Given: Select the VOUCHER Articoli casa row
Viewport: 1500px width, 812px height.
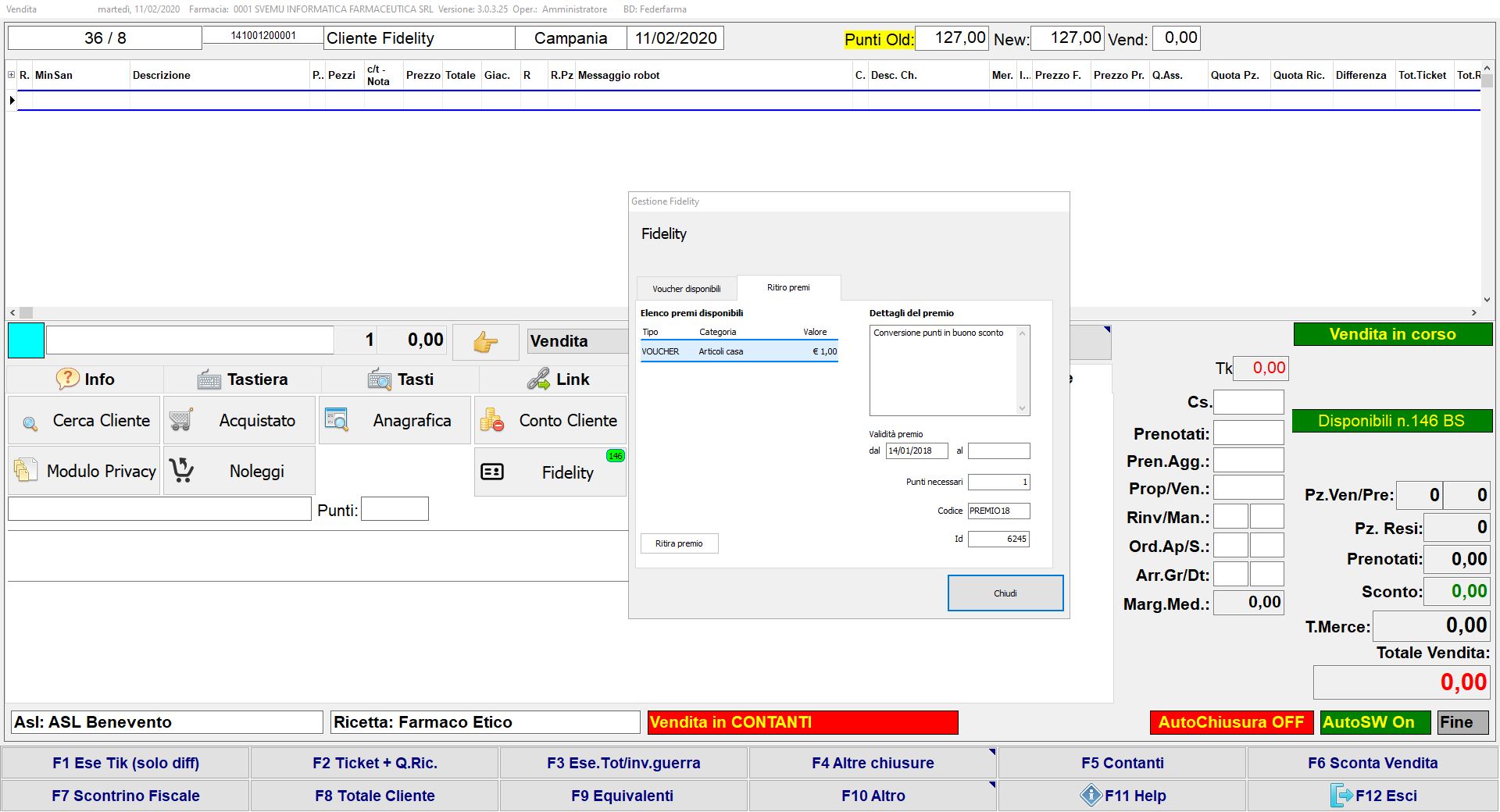Looking at the screenshot, I should [738, 351].
